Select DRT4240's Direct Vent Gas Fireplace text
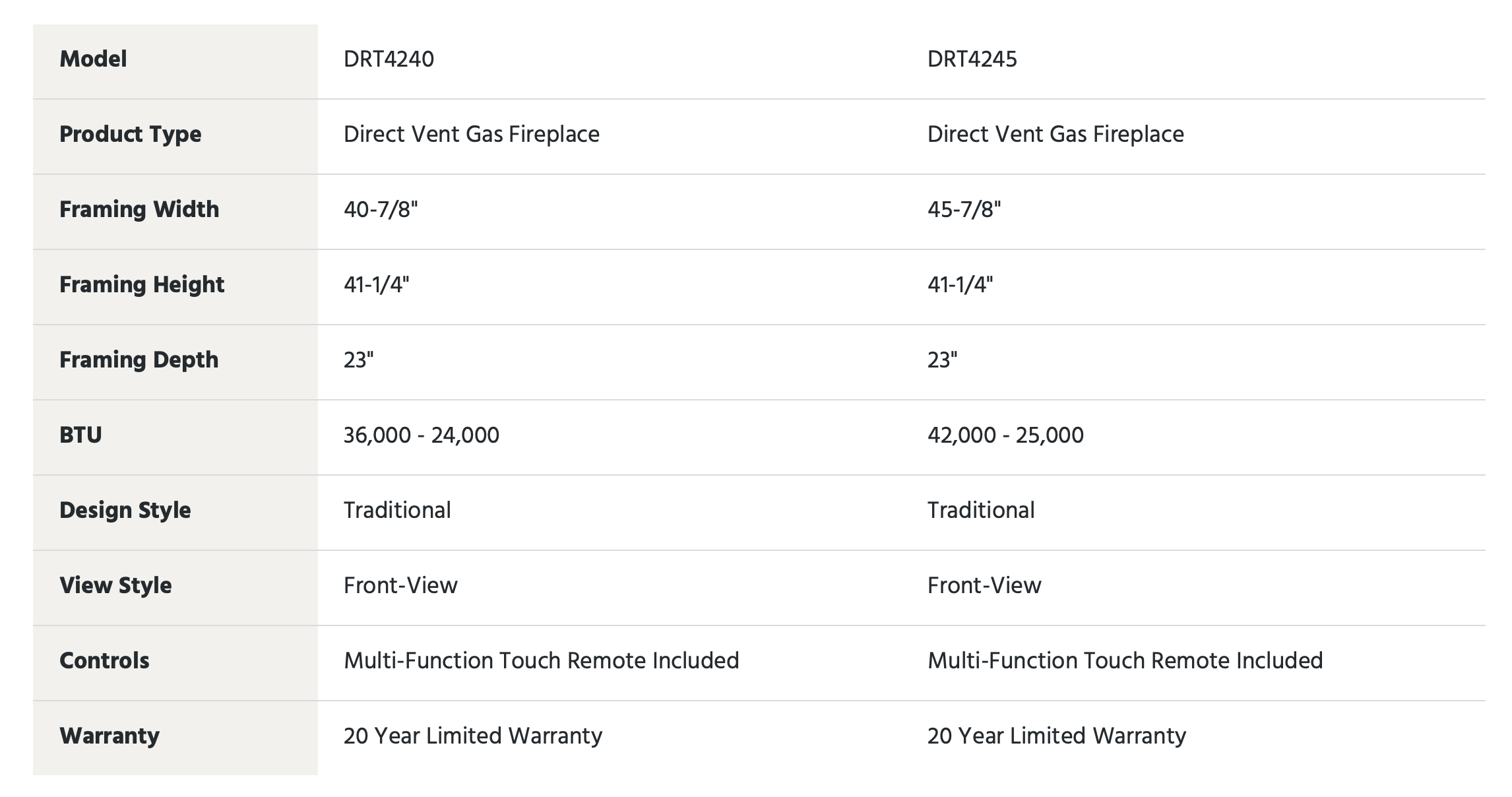Screen dimensions: 1512x797 (x=472, y=135)
